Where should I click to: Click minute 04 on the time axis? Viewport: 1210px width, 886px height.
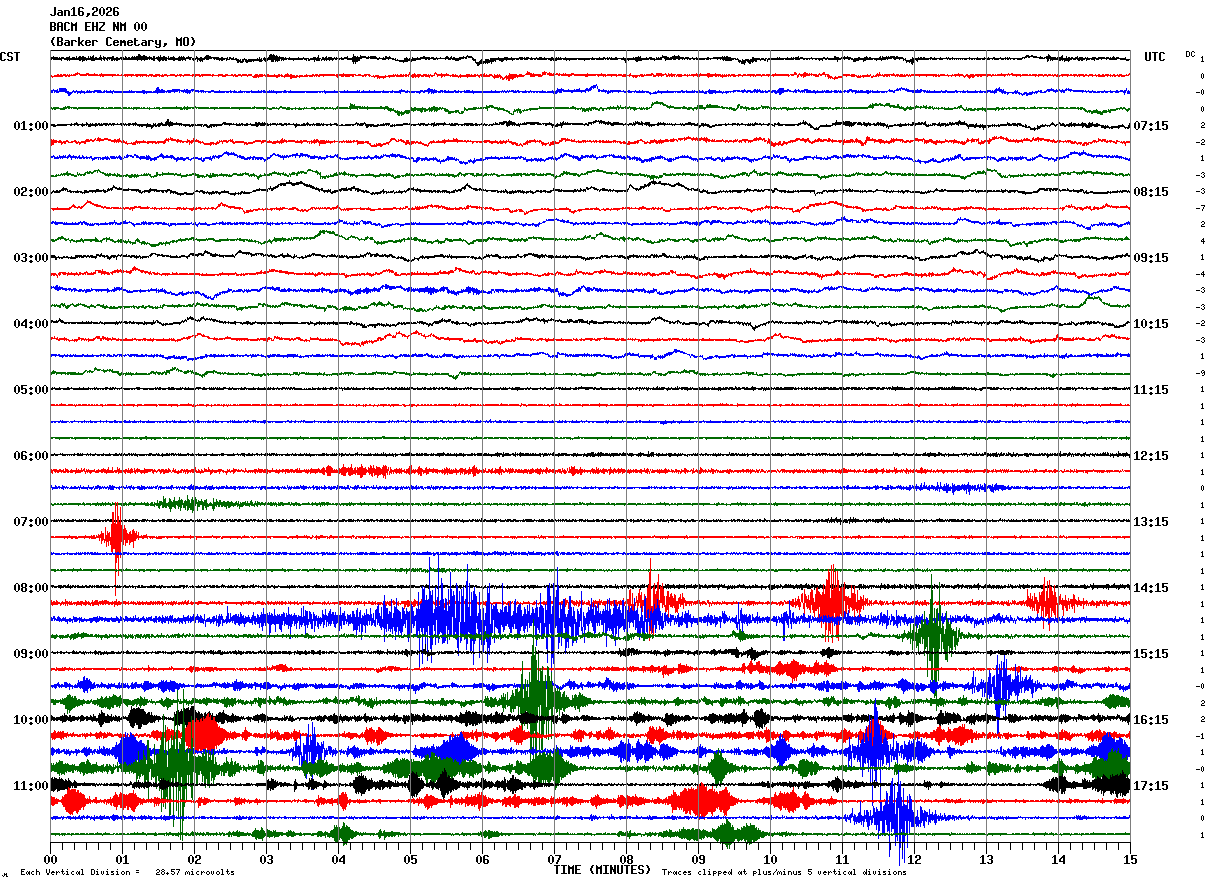point(338,859)
